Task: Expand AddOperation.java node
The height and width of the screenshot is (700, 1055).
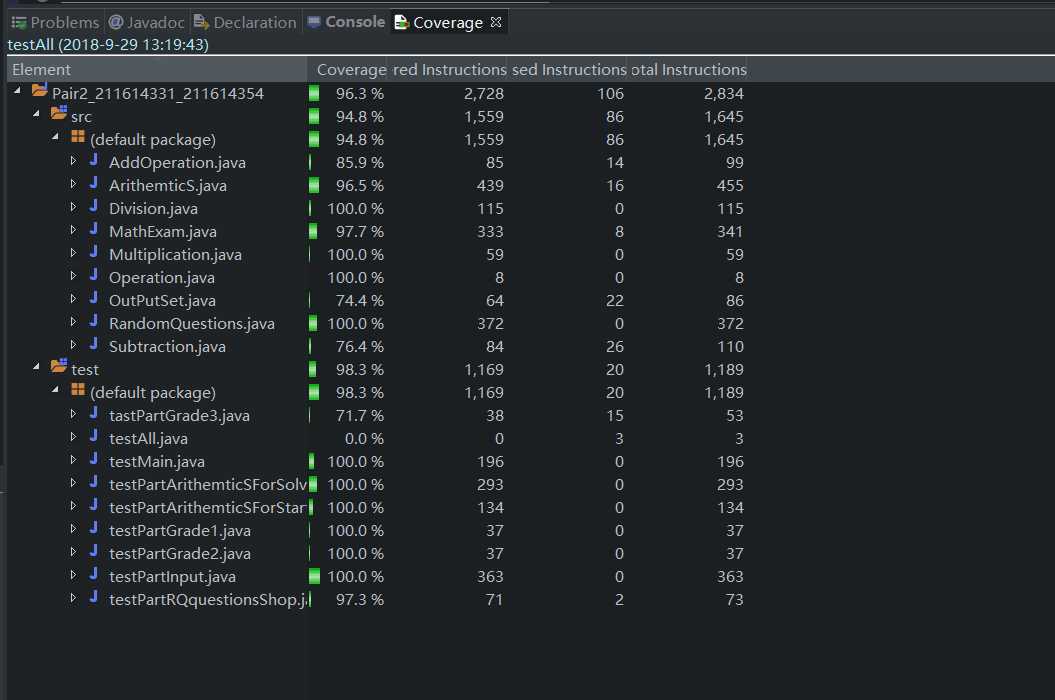Action: 73,161
